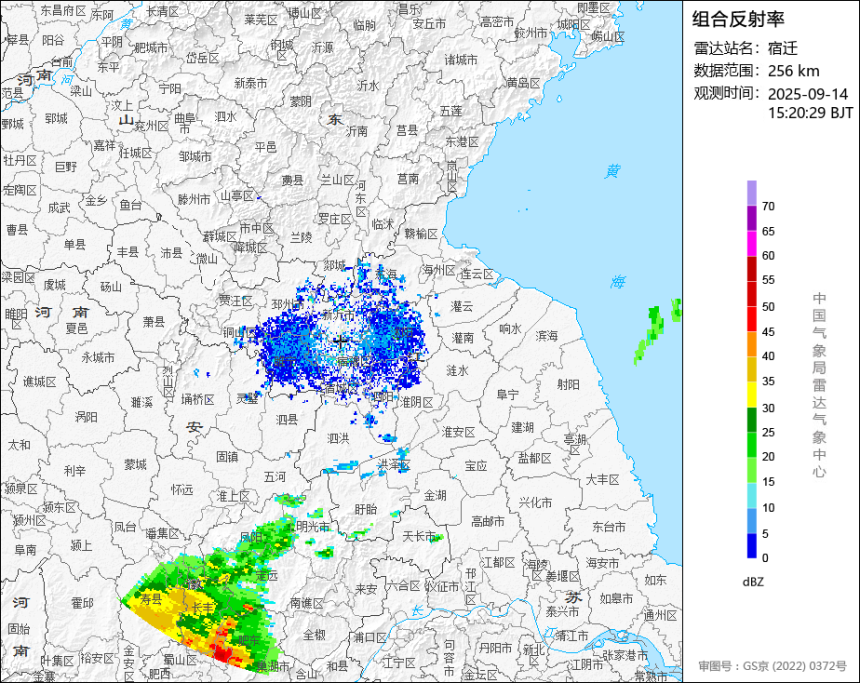
Task: Click the 组合反射率 title text
Action: [x=738, y=19]
